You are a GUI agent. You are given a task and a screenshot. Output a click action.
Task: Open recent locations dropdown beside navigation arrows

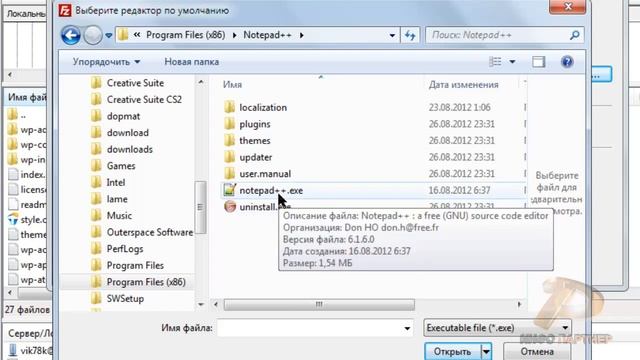tap(109, 36)
